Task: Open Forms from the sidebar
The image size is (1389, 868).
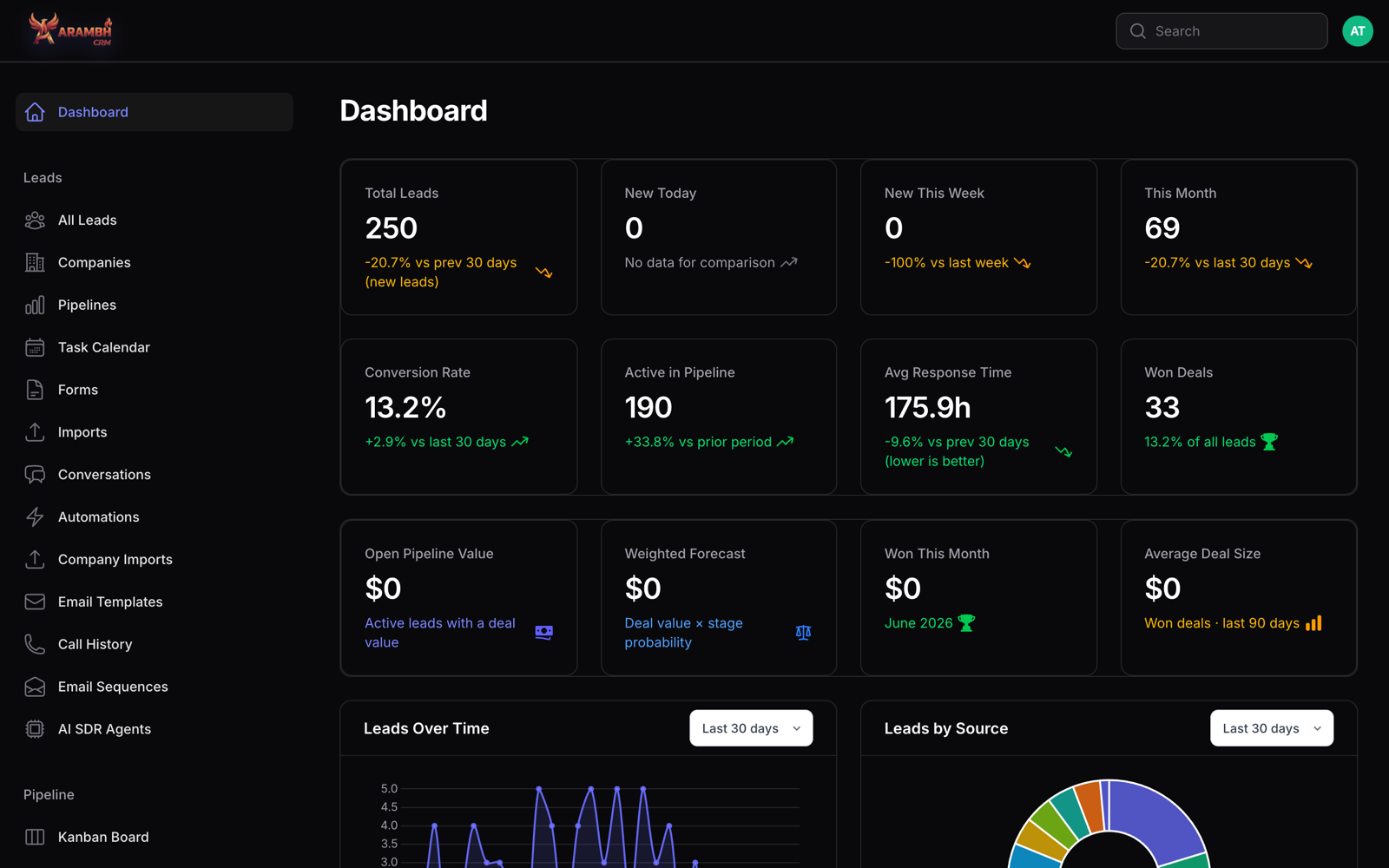Action: point(155,391)
